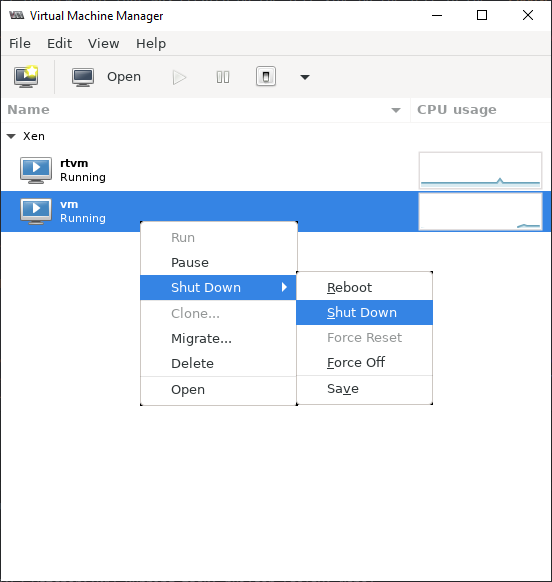Open the Help menu

(x=151, y=43)
